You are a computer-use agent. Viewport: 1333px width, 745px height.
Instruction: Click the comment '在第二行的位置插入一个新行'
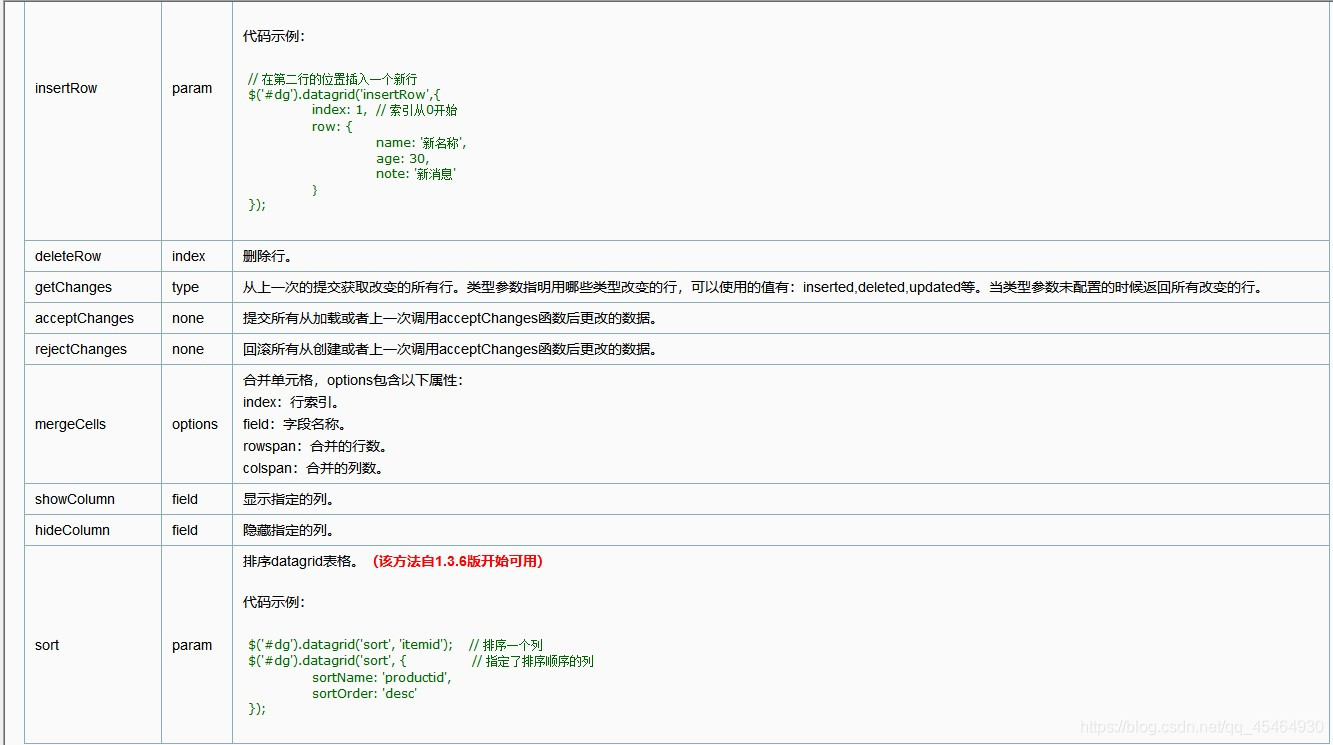(333, 79)
